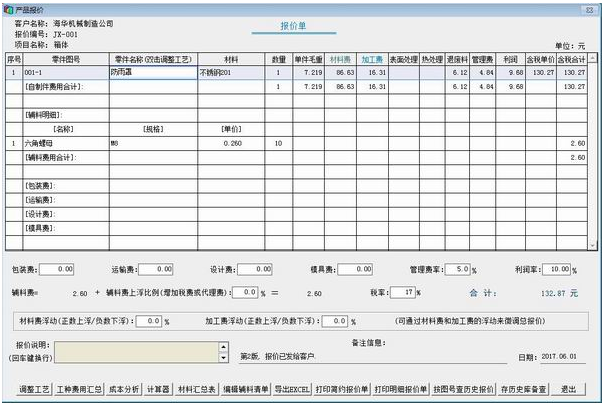Close the 产品报价 window
Viewport: 607px width, 411px height.
(590, 10)
